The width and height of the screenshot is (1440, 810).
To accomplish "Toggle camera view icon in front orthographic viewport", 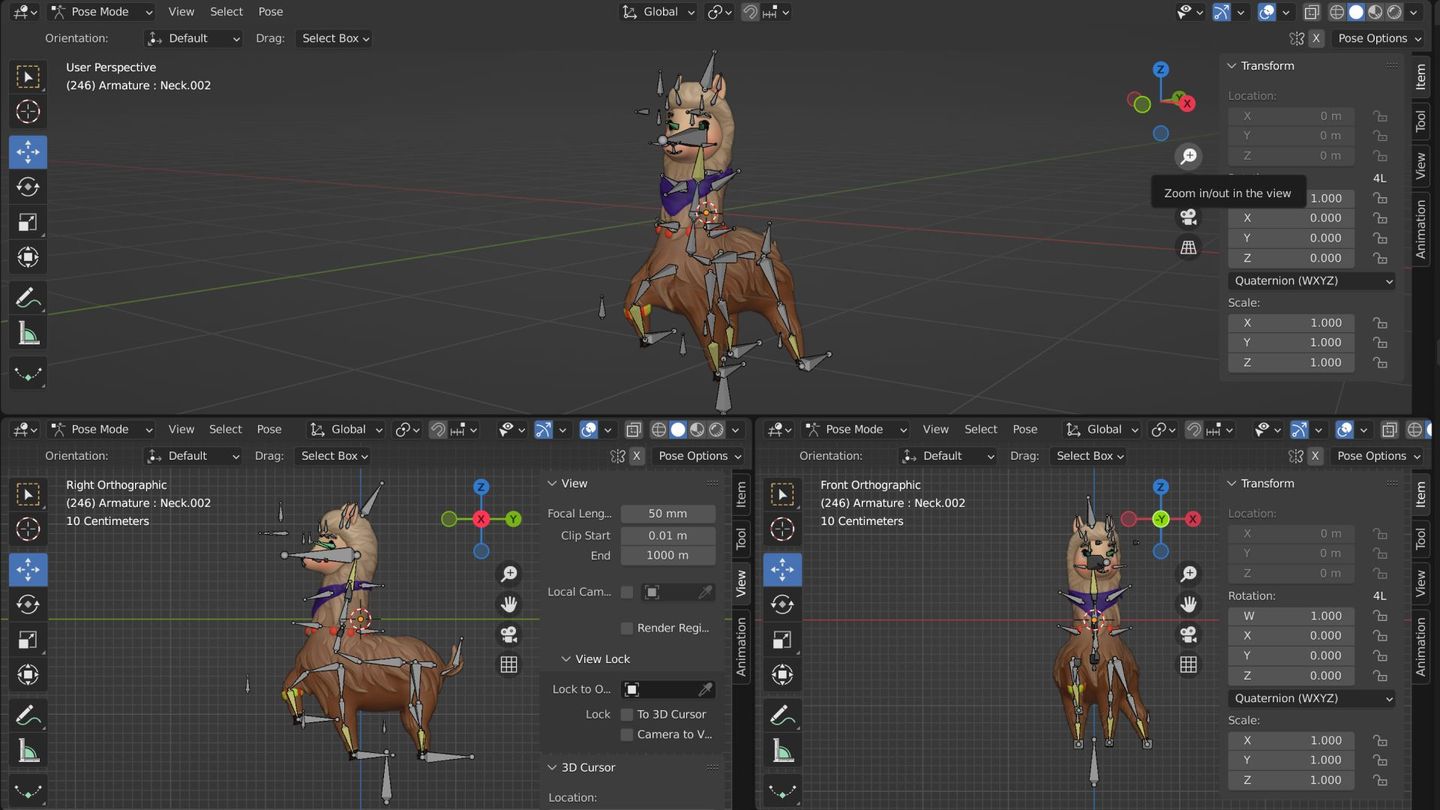I will tap(1188, 634).
